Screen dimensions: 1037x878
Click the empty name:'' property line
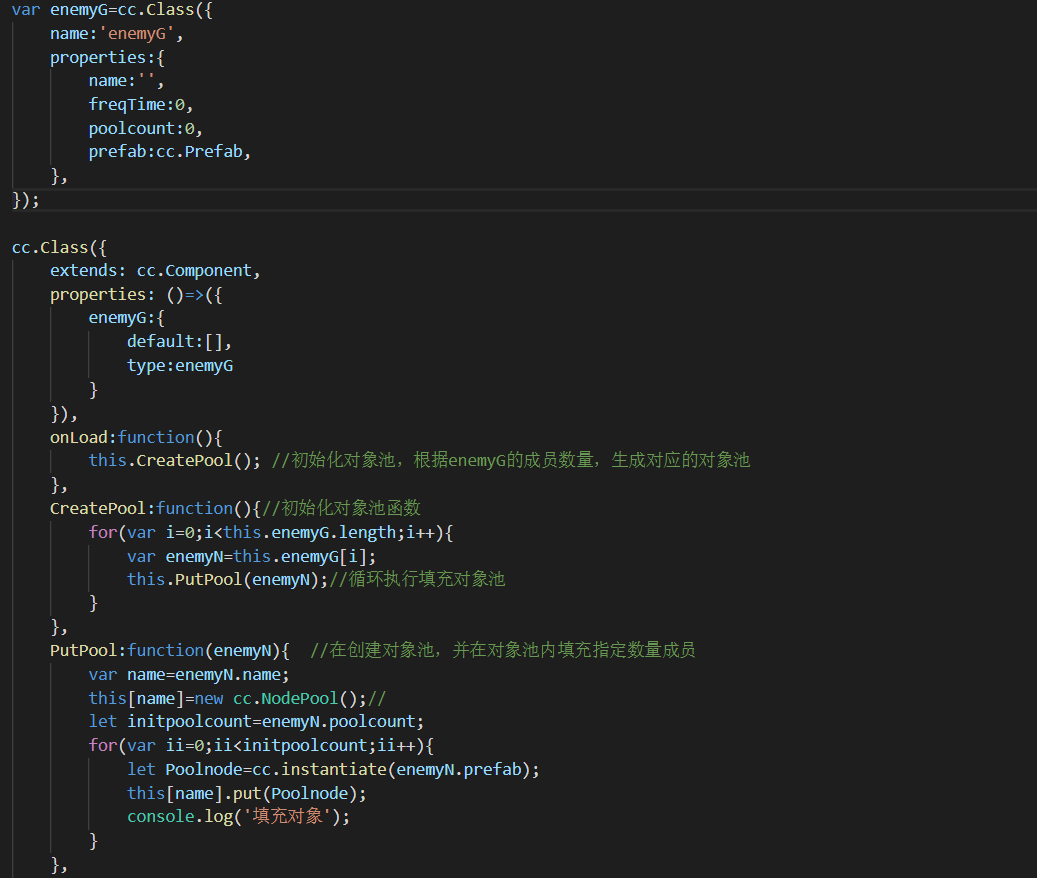click(x=126, y=81)
